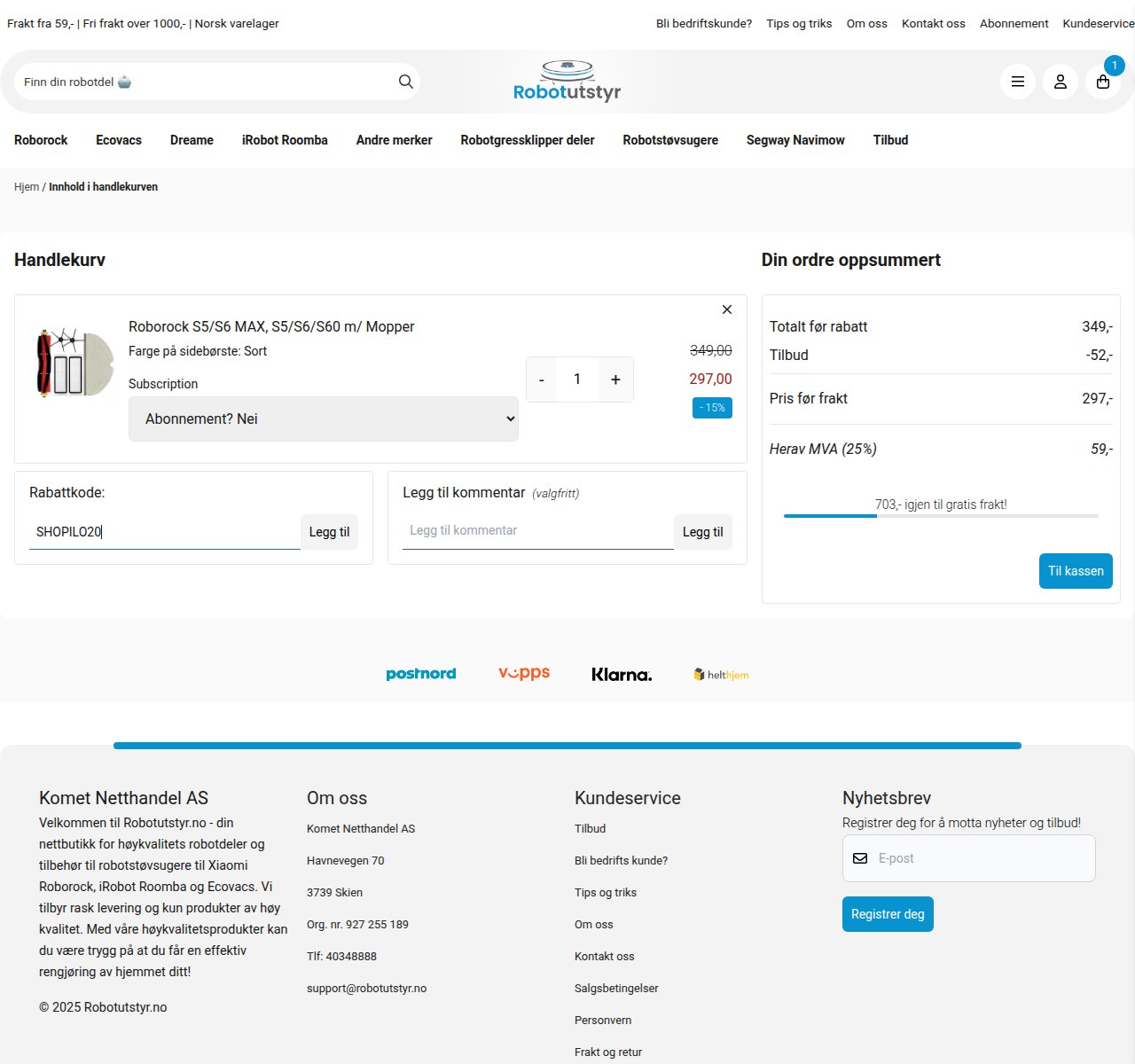Viewport: 1135px width, 1064px height.
Task: Apply discount code with Legg til
Action: point(329,532)
